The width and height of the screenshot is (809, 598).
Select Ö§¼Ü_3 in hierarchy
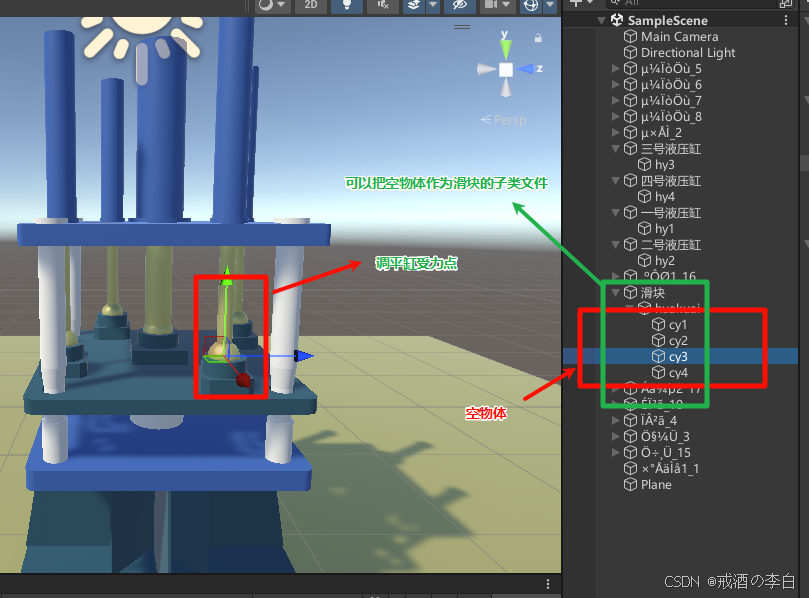pyautogui.click(x=665, y=437)
